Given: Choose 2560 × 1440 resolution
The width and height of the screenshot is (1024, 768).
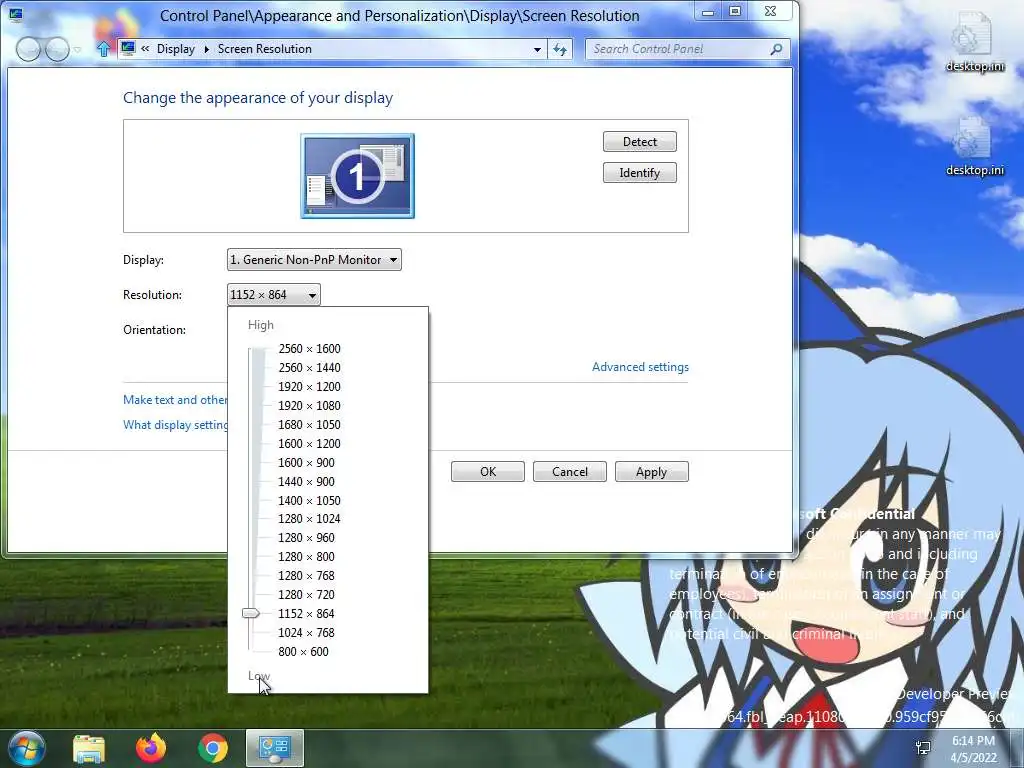Looking at the screenshot, I should [x=310, y=368].
